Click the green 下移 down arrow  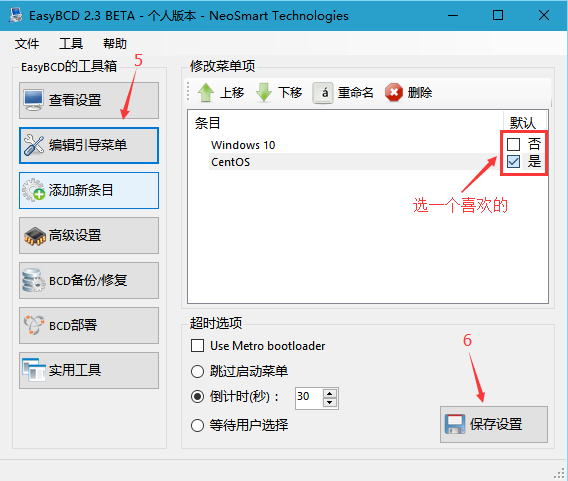pos(264,92)
